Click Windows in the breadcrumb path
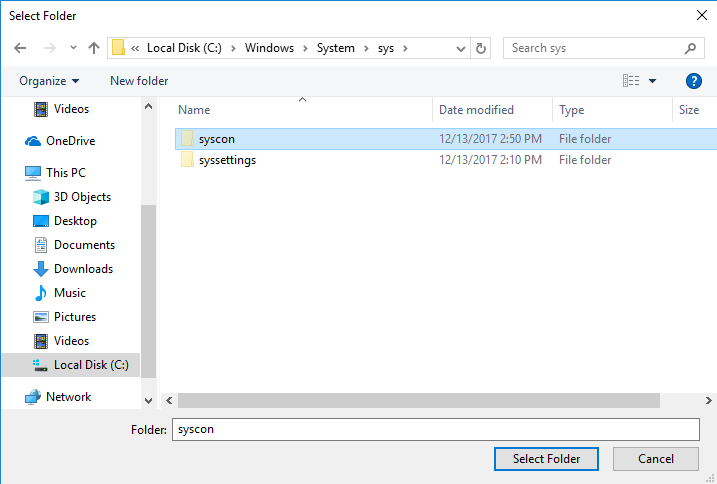This screenshot has width=717, height=484. point(269,48)
